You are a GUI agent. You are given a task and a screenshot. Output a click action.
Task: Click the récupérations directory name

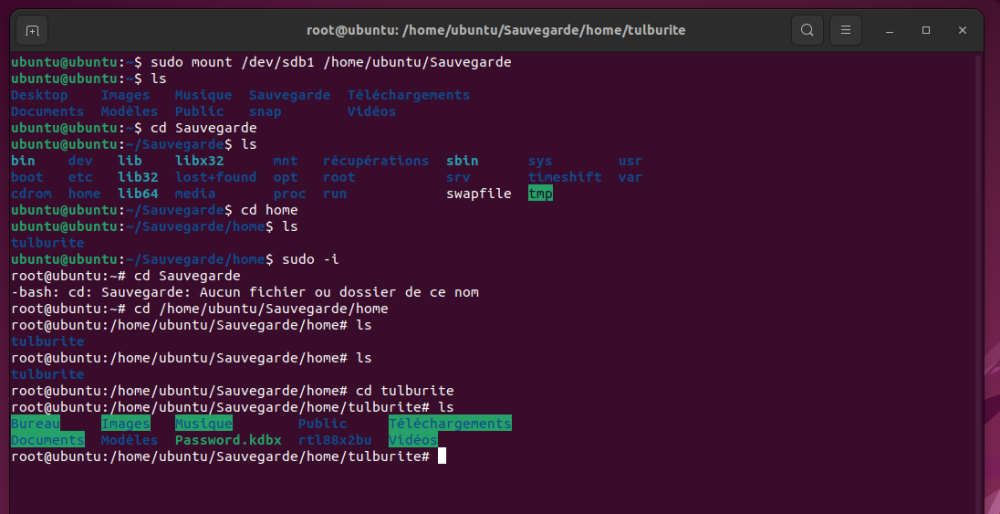[x=376, y=161]
